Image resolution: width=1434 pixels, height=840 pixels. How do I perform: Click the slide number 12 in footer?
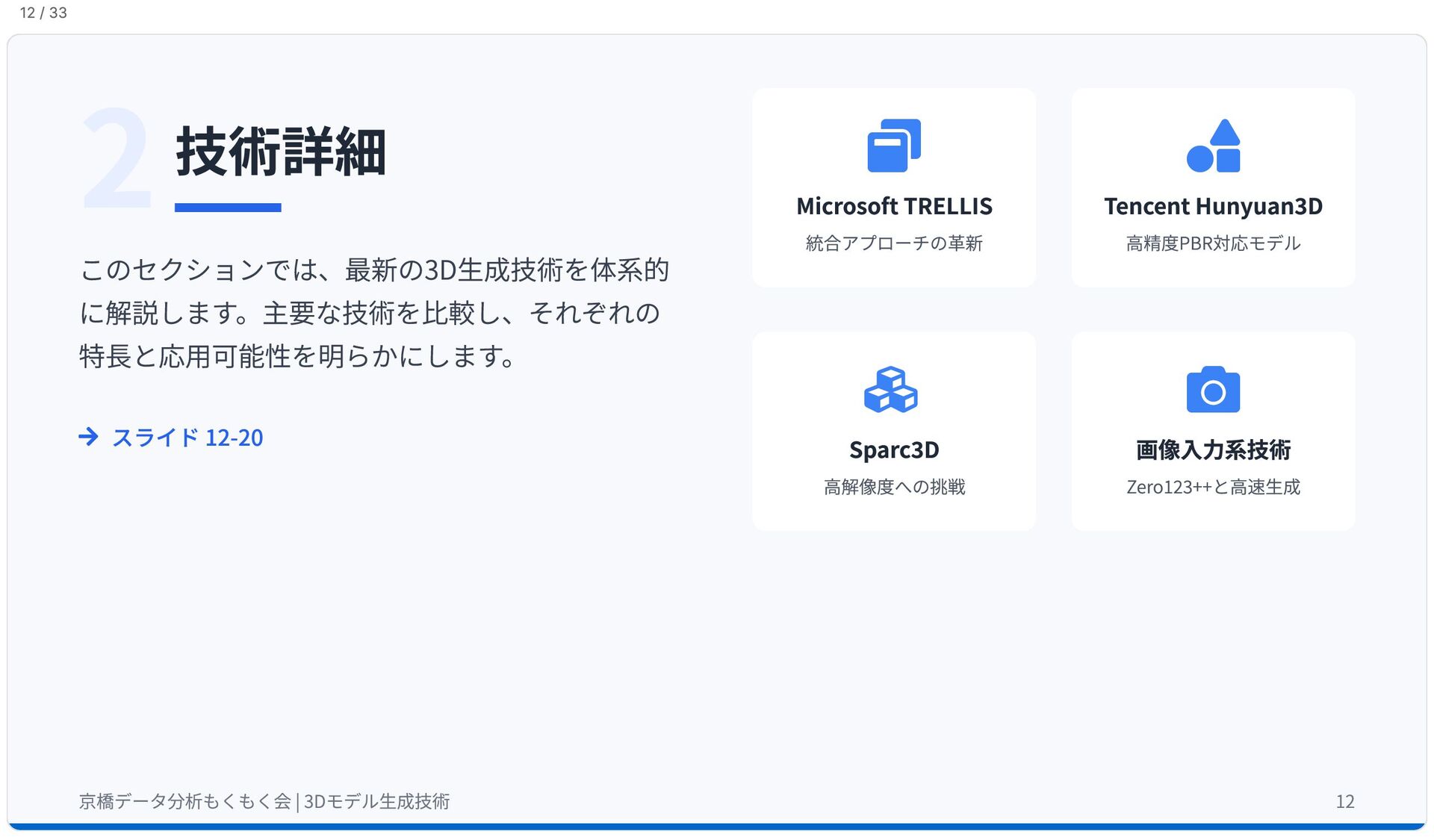(x=1344, y=801)
